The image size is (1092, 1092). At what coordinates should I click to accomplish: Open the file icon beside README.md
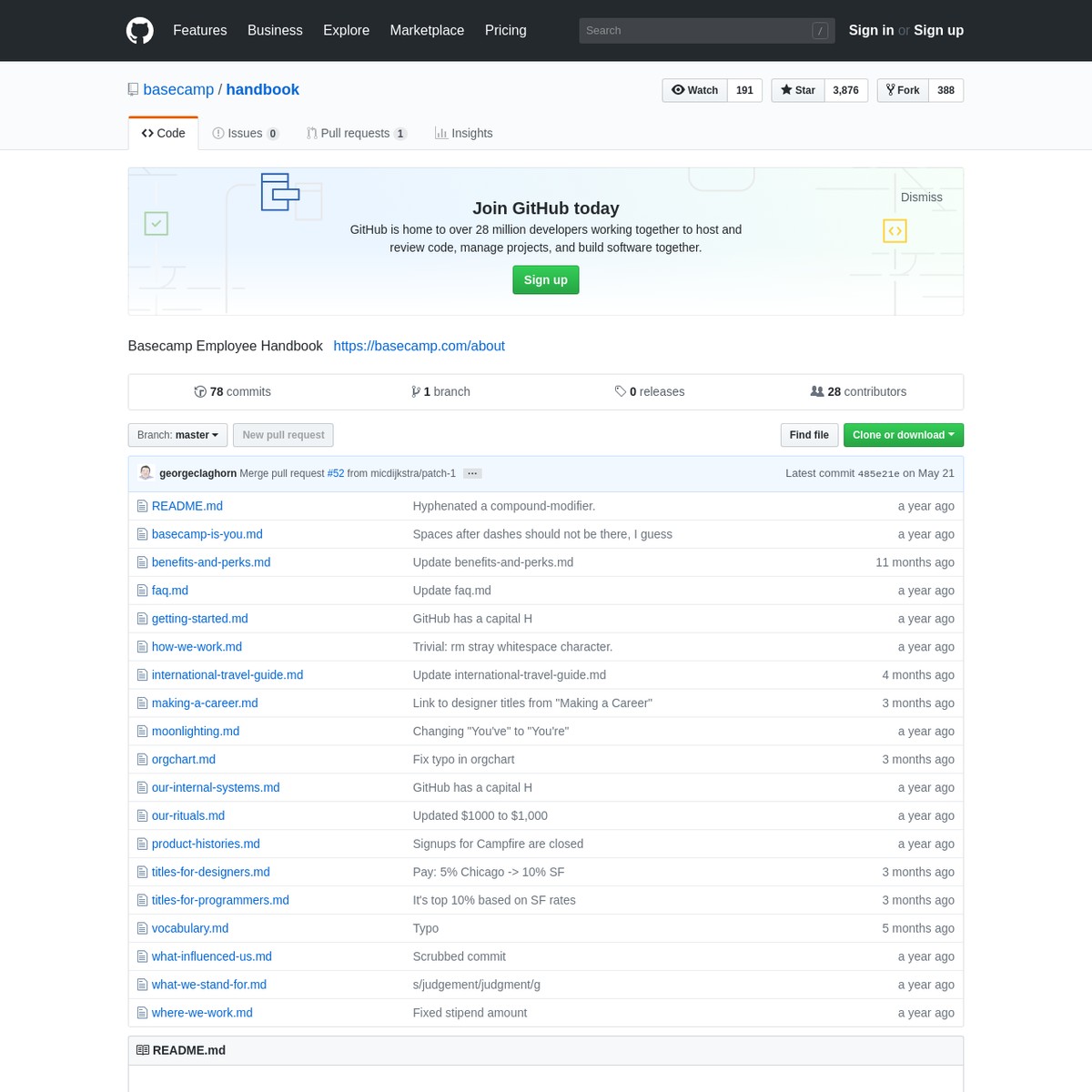pyautogui.click(x=142, y=506)
